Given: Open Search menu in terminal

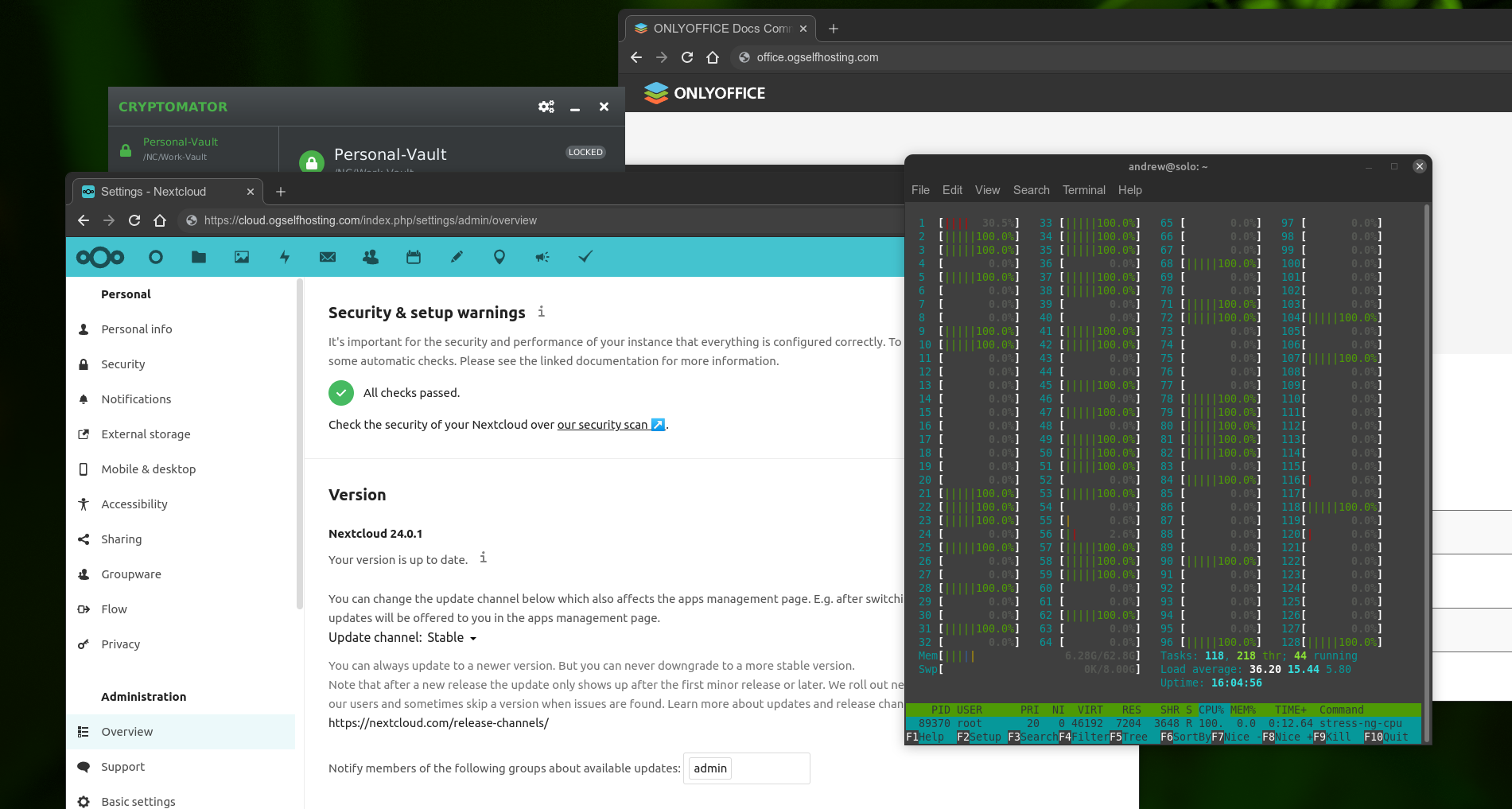Looking at the screenshot, I should tap(1032, 190).
